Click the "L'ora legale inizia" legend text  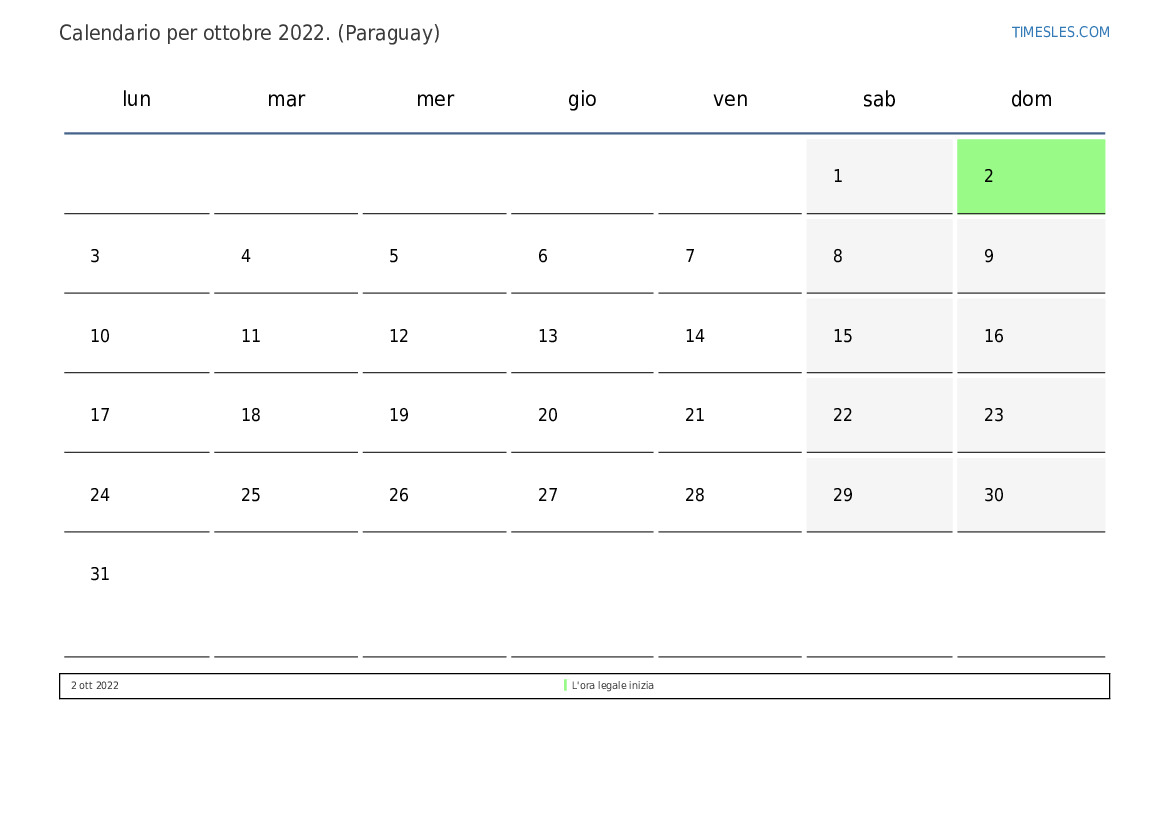(x=613, y=686)
